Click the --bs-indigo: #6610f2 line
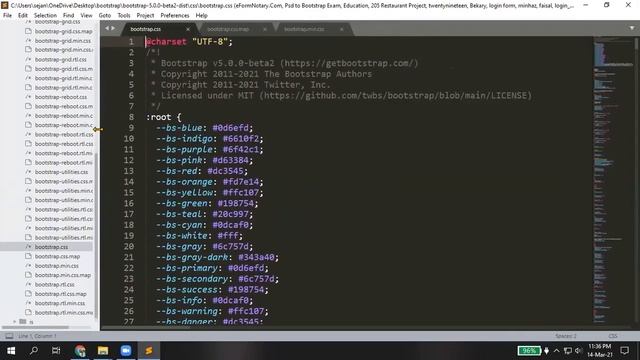The height and width of the screenshot is (360, 640). 210,139
